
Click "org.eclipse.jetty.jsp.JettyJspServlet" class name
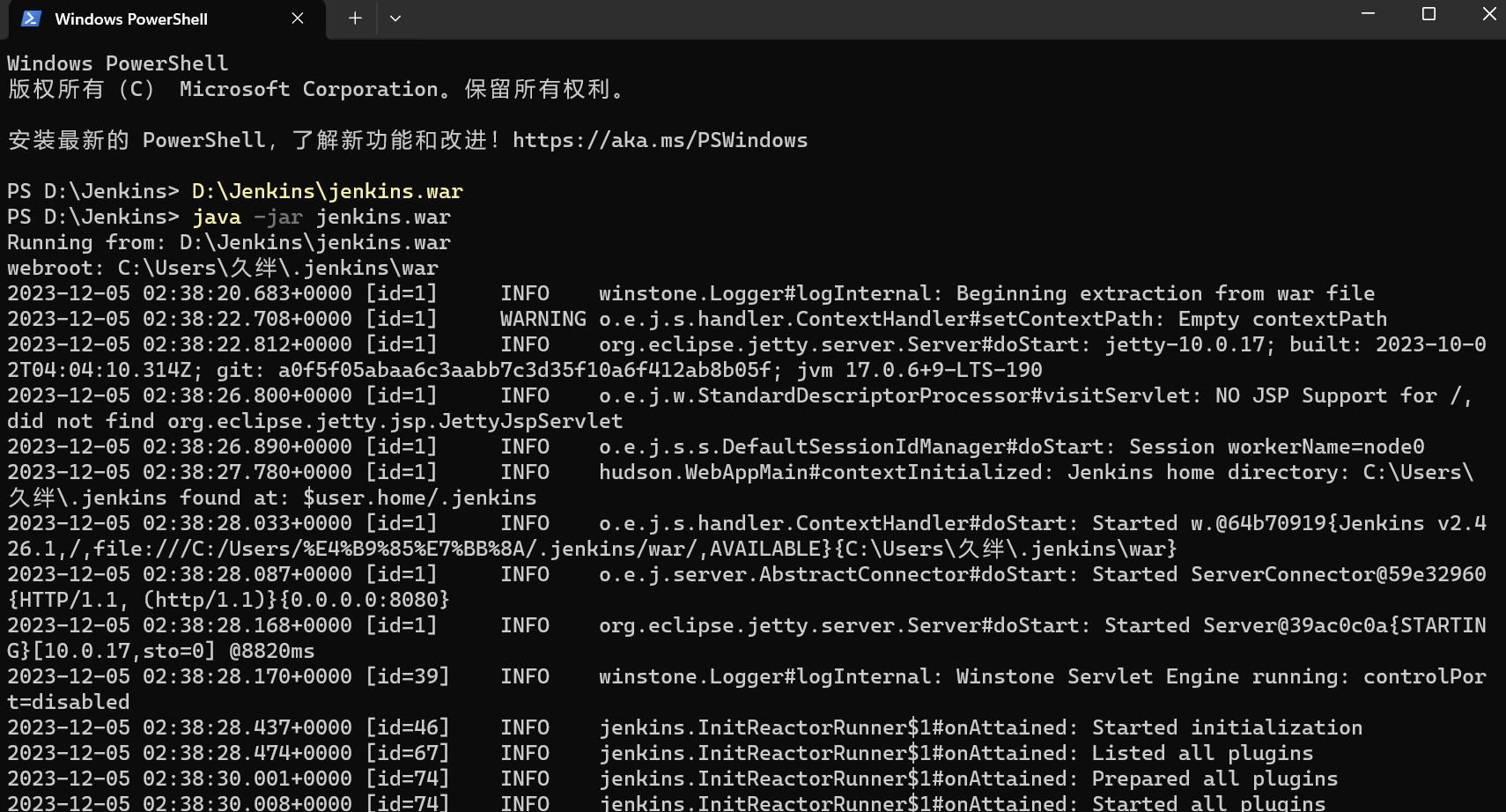pos(395,422)
